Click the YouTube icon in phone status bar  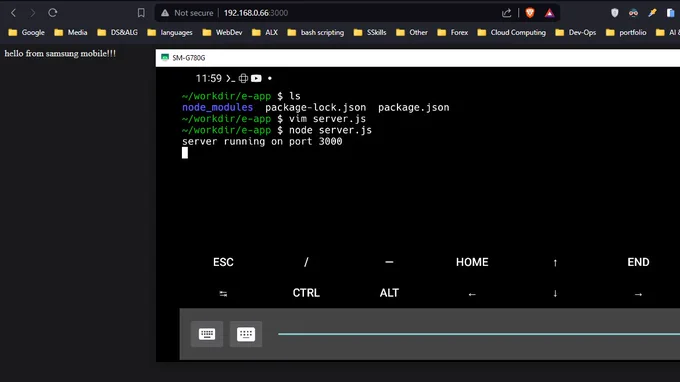256,78
